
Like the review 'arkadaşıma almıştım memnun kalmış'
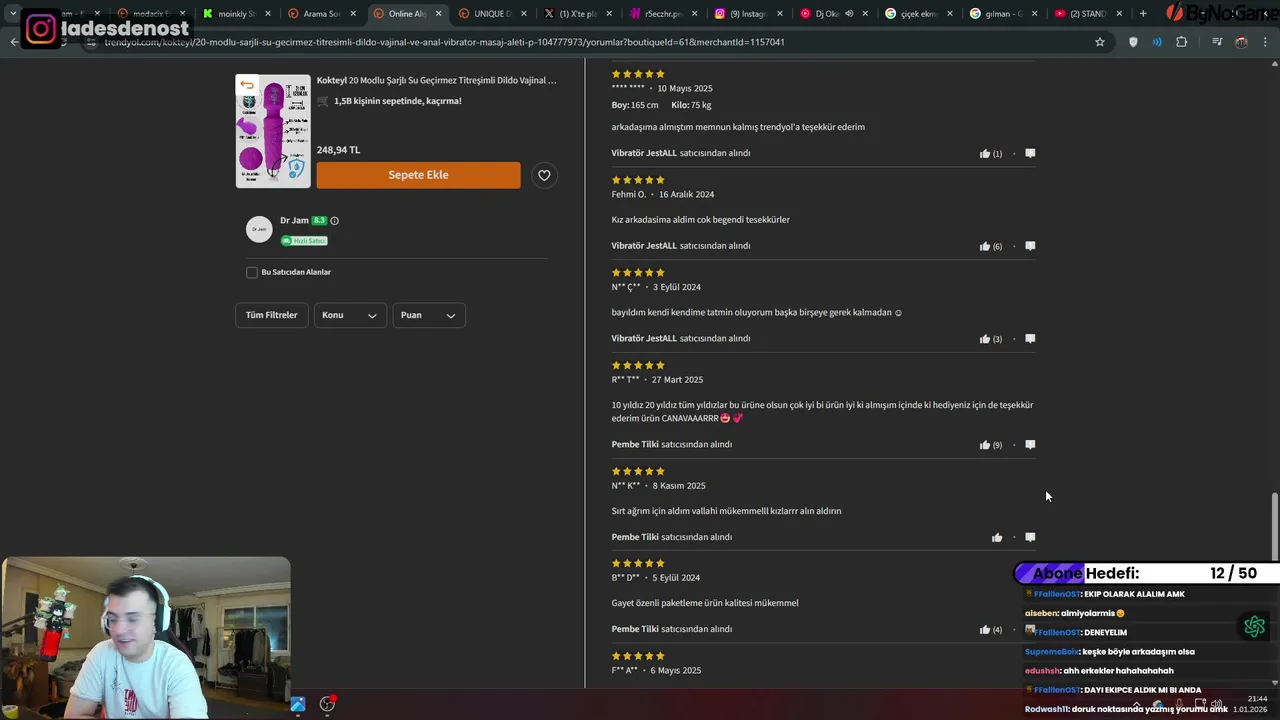click(985, 154)
